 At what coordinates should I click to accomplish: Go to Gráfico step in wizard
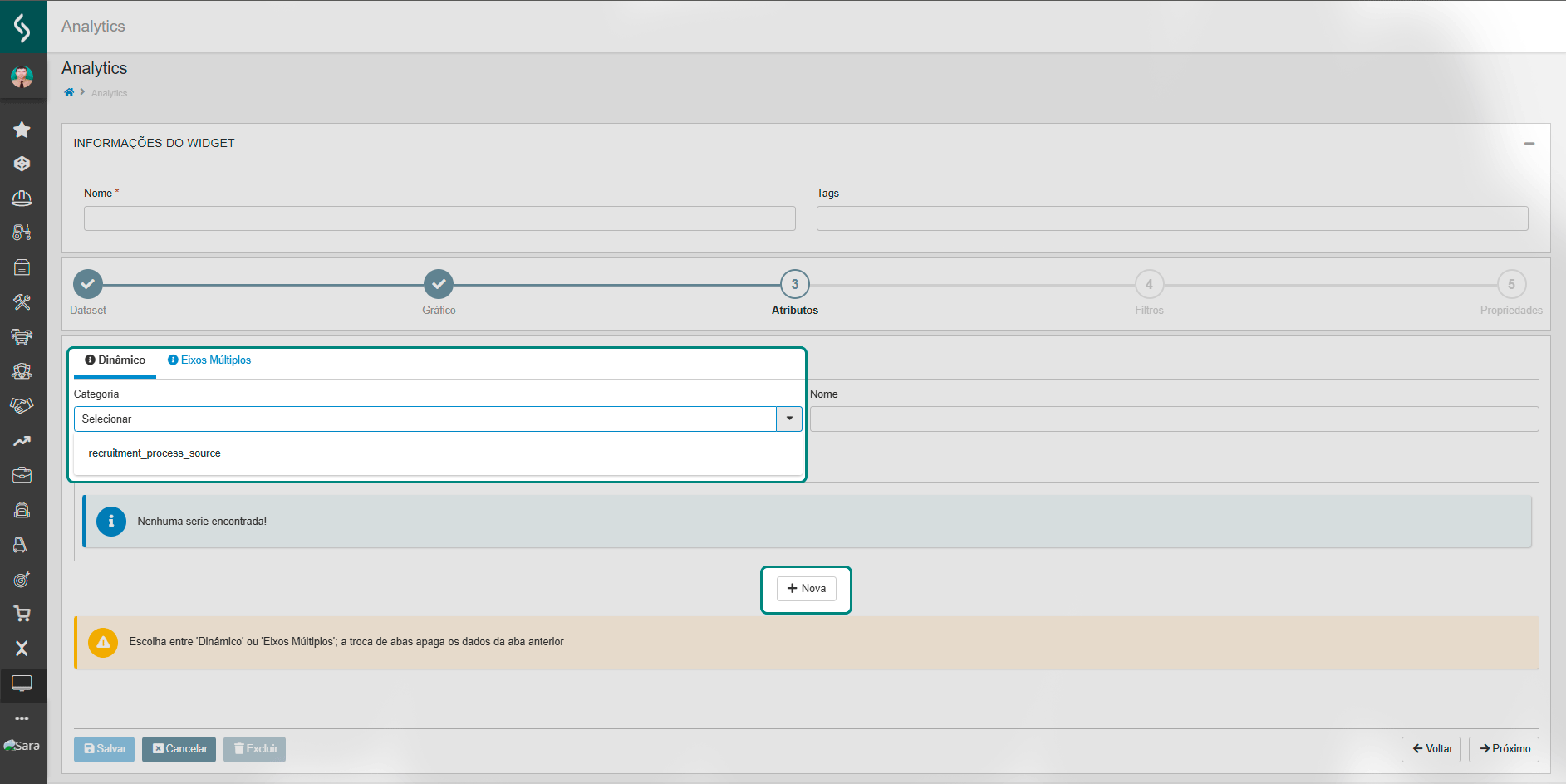pyautogui.click(x=439, y=284)
